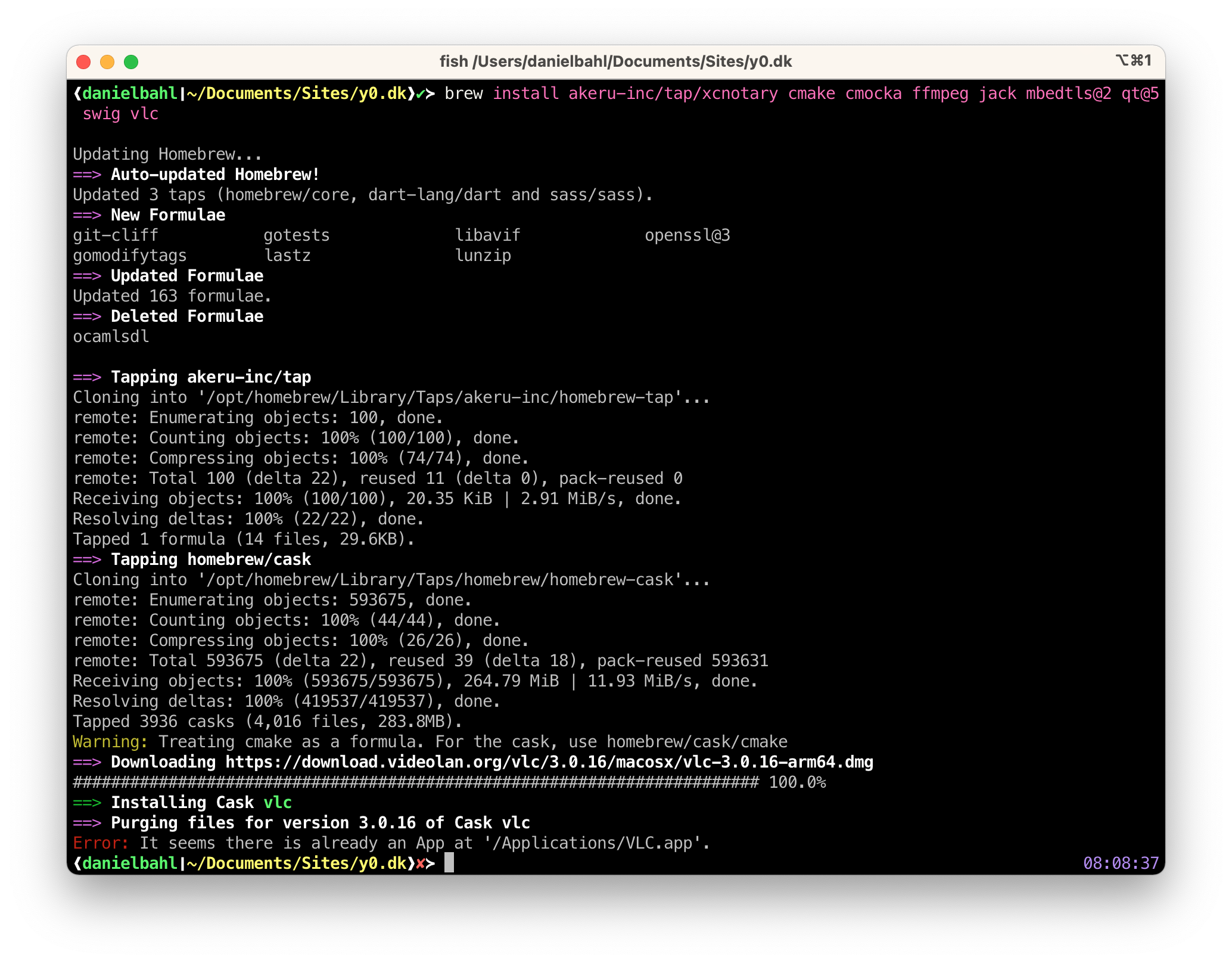Click 'Resolving deltas: 100% (419537/419537)' line
Viewport: 1232px width, 963px height.
tap(287, 701)
